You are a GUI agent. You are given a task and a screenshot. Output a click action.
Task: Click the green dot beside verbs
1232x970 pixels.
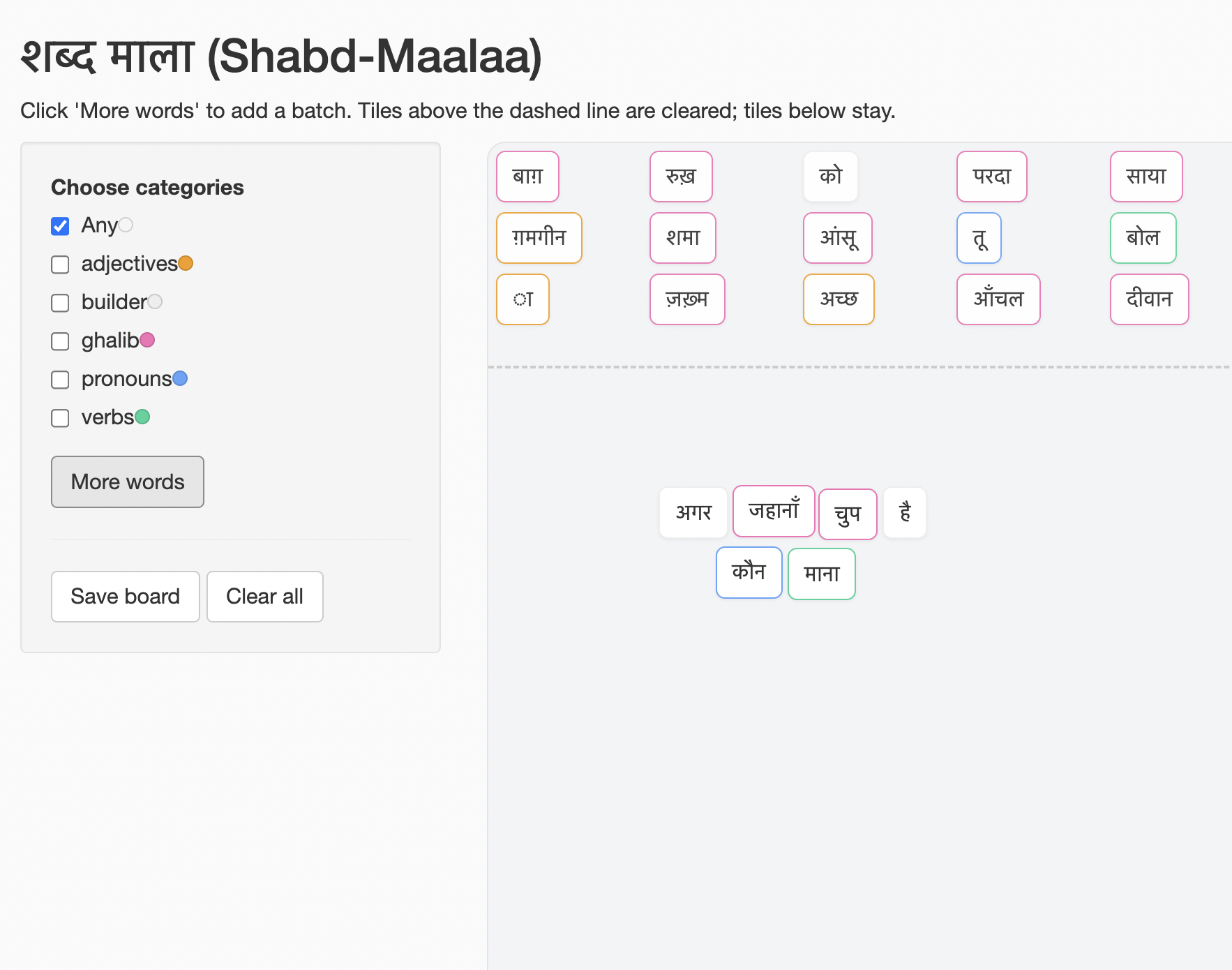point(143,416)
